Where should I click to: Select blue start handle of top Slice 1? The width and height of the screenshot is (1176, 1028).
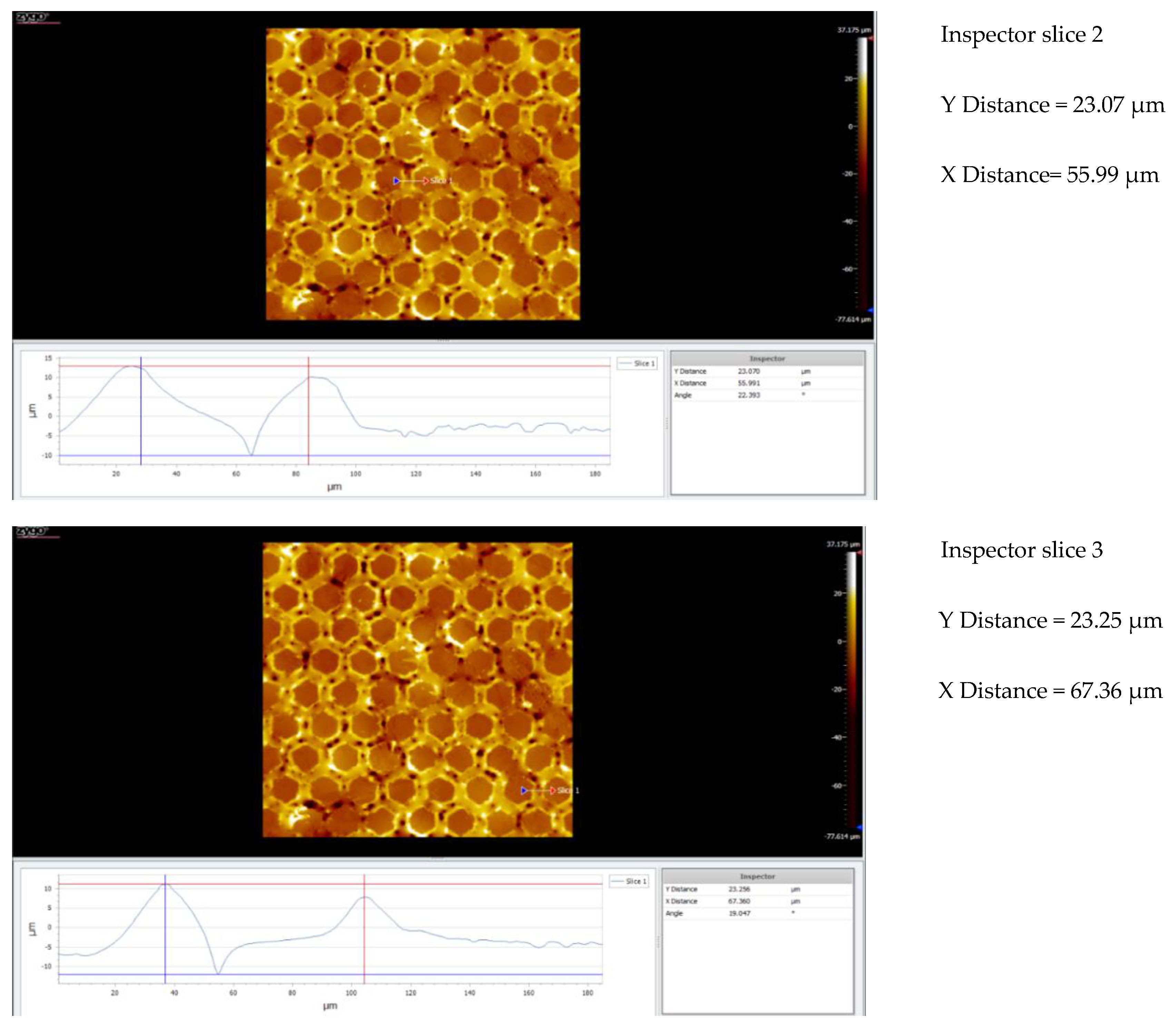point(396,181)
